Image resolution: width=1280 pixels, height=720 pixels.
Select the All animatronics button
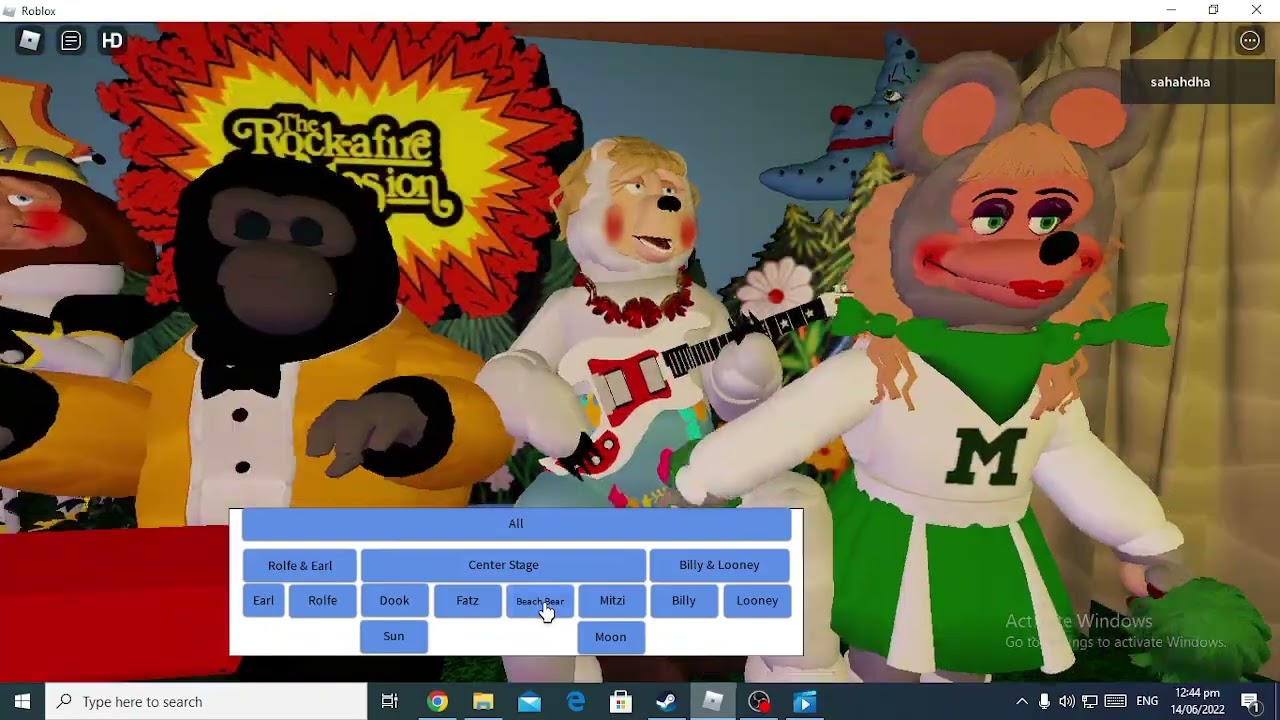tap(516, 524)
